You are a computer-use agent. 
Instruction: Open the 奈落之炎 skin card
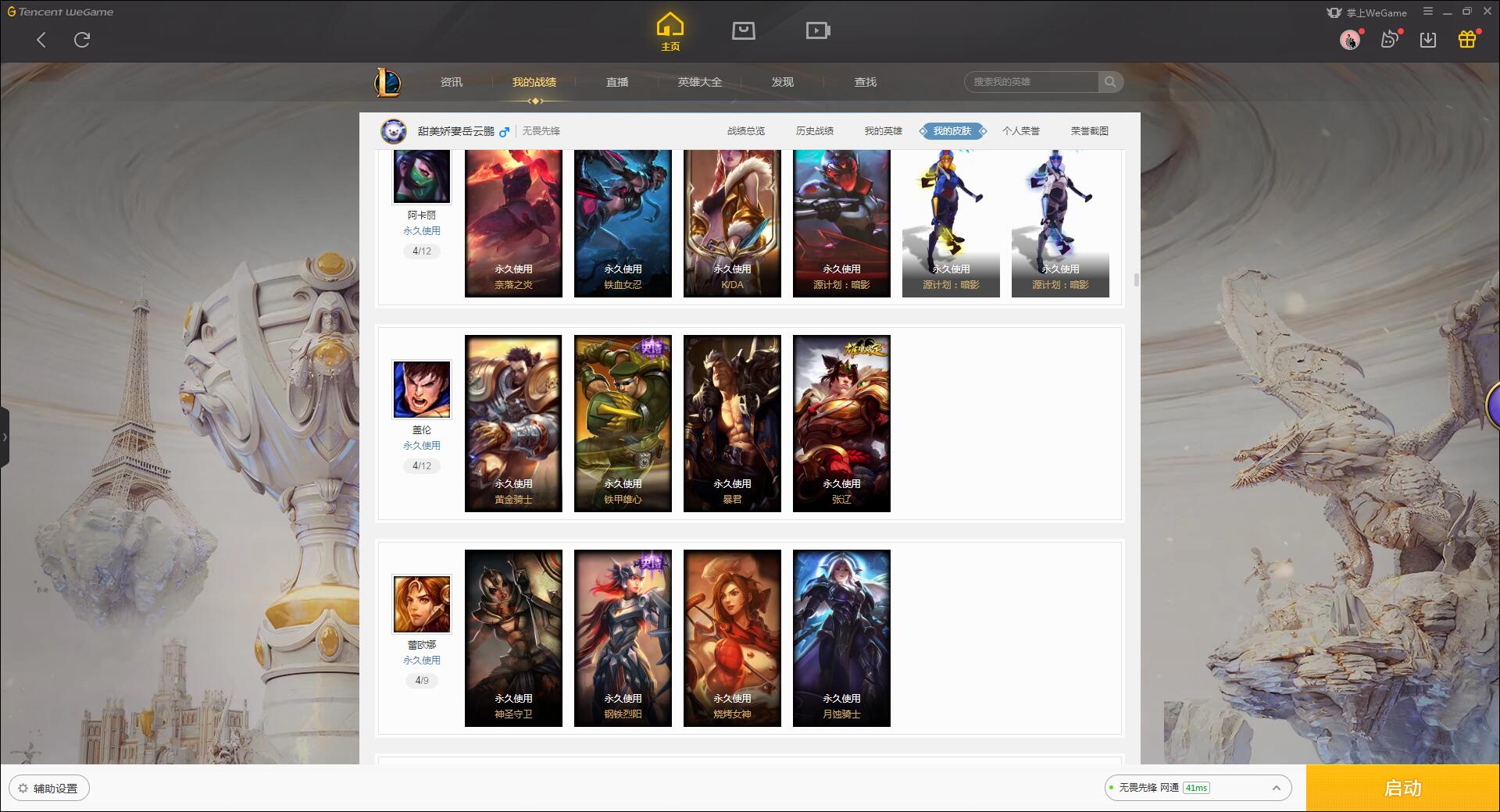(x=513, y=223)
